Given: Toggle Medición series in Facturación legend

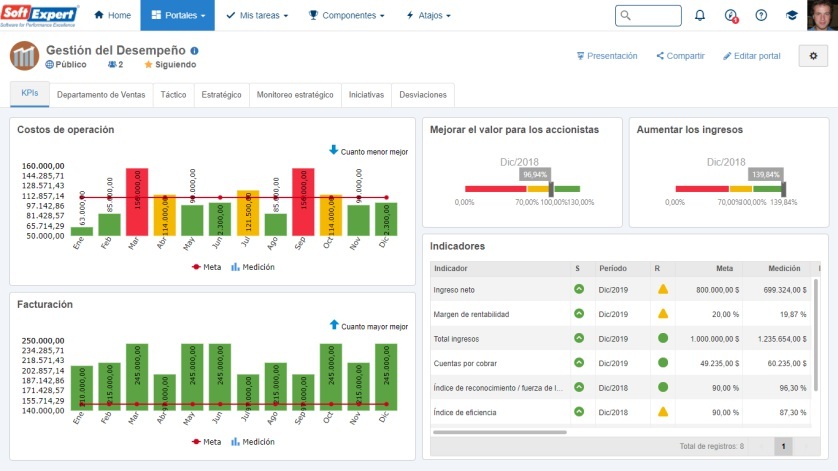Looking at the screenshot, I should click(x=252, y=441).
